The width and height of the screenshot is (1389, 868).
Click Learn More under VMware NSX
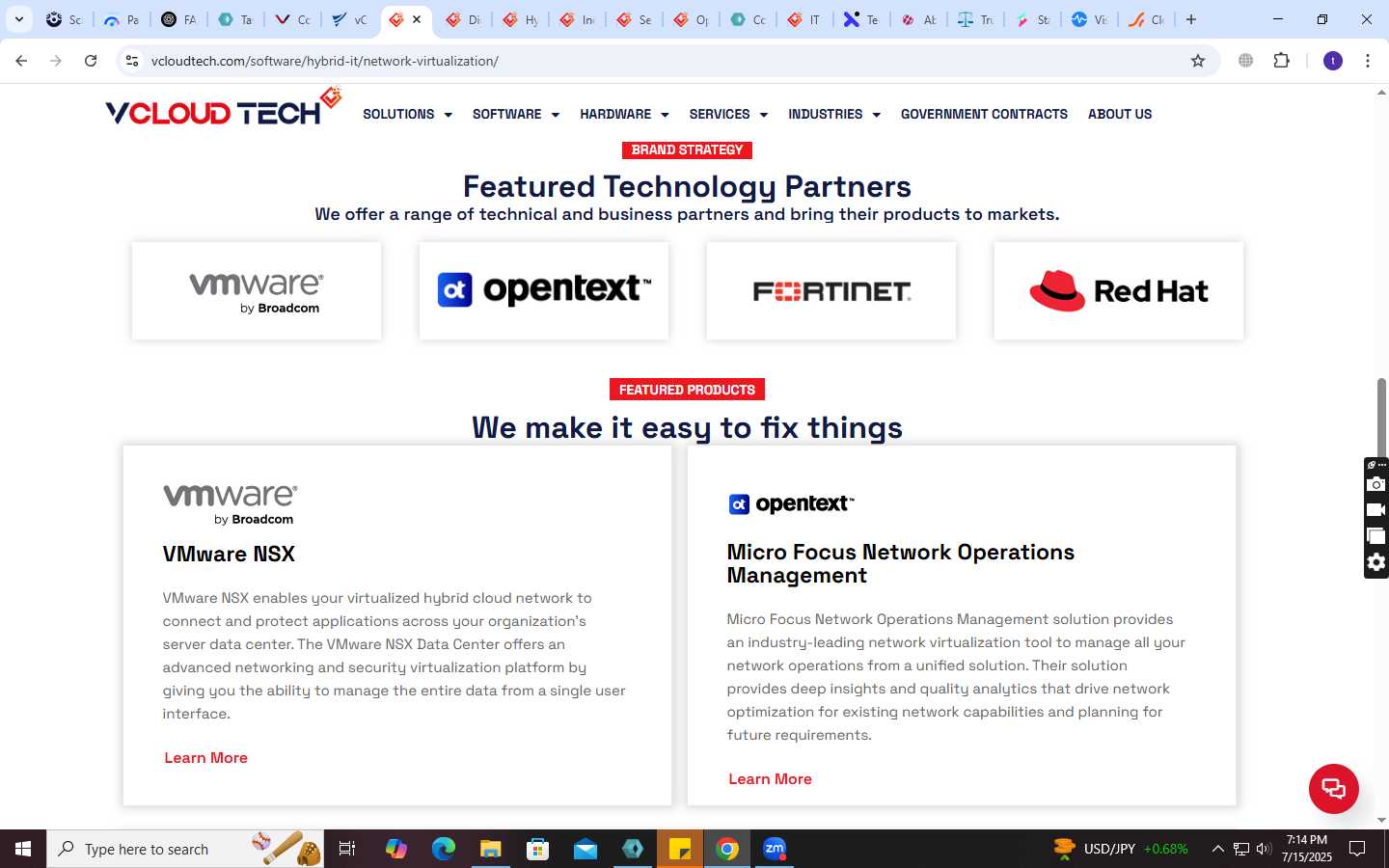point(205,758)
